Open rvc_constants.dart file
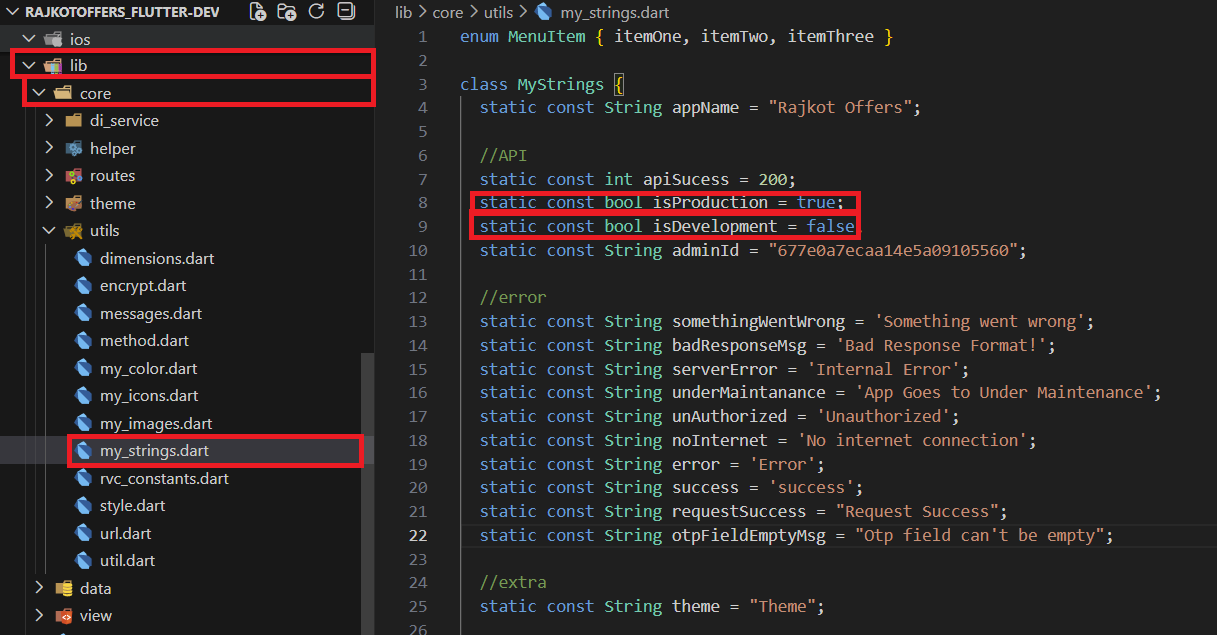Viewport: 1217px width, 635px height. coord(164,479)
